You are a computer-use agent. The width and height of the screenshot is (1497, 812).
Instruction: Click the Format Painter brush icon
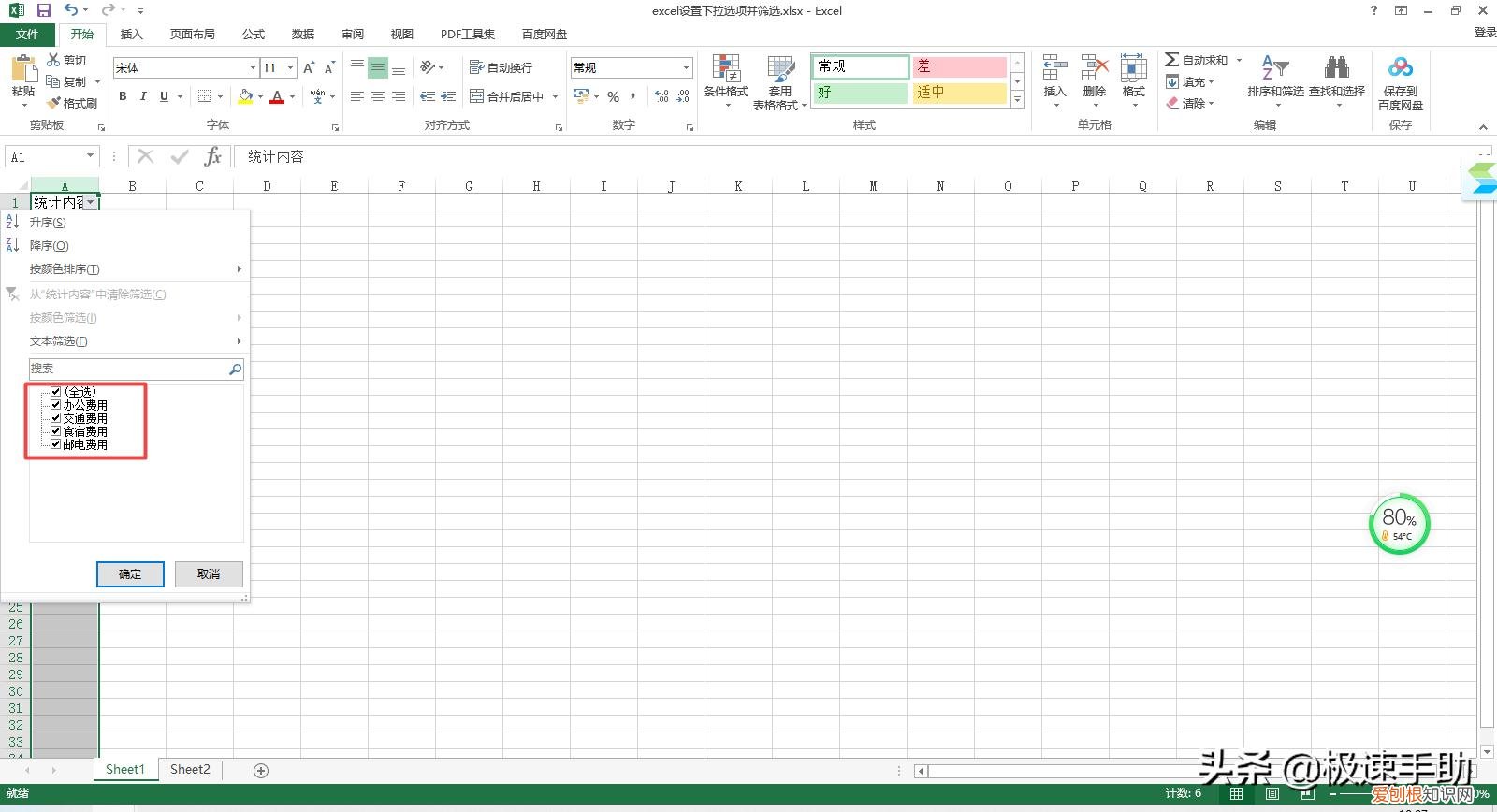pyautogui.click(x=54, y=103)
